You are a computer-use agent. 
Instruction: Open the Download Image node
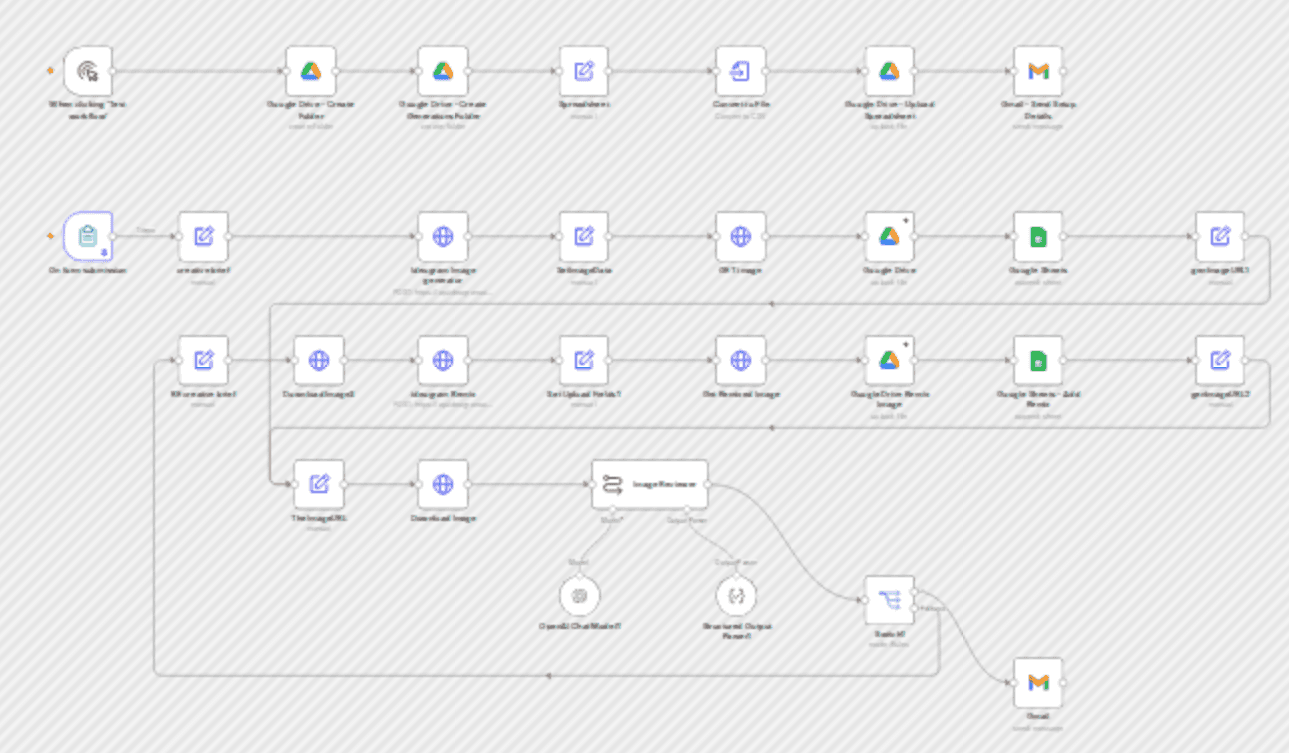tap(443, 484)
